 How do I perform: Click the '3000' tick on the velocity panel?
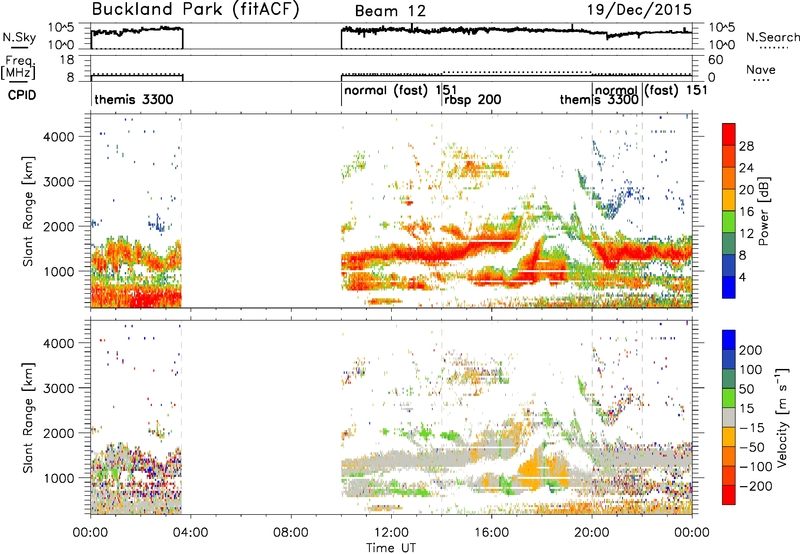(x=58, y=388)
